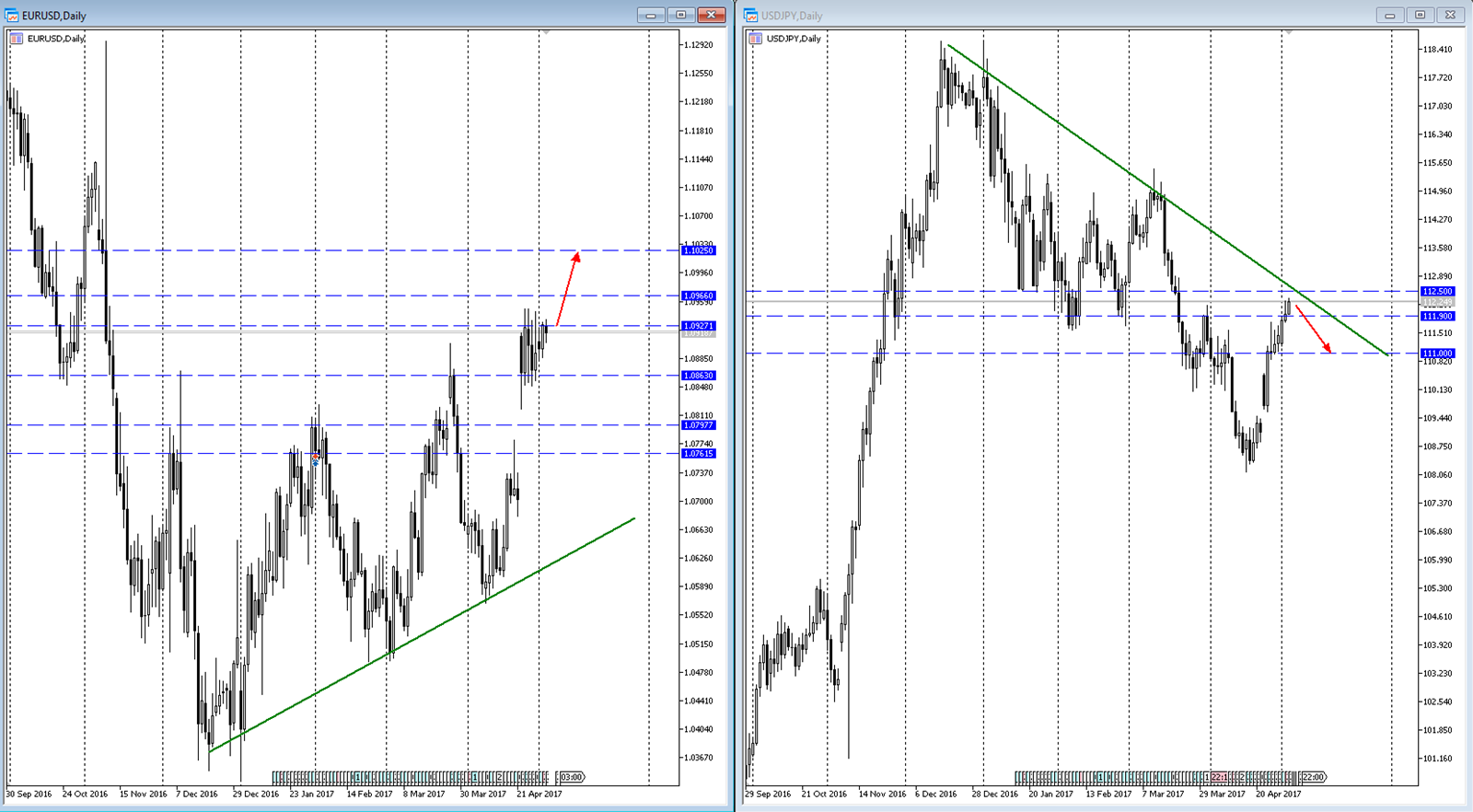Select the red down arrow on USDJPY chart
The height and width of the screenshot is (812, 1473).
pos(1314,329)
